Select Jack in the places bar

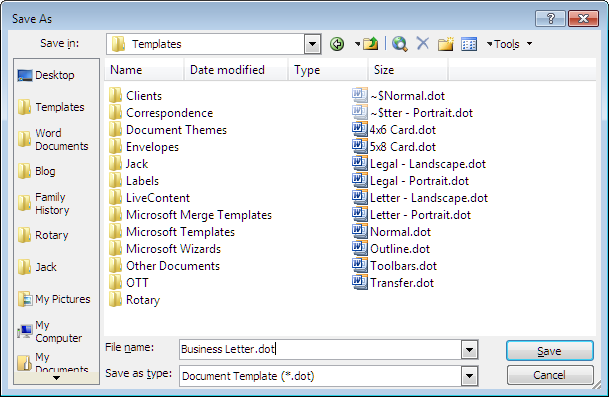38,267
